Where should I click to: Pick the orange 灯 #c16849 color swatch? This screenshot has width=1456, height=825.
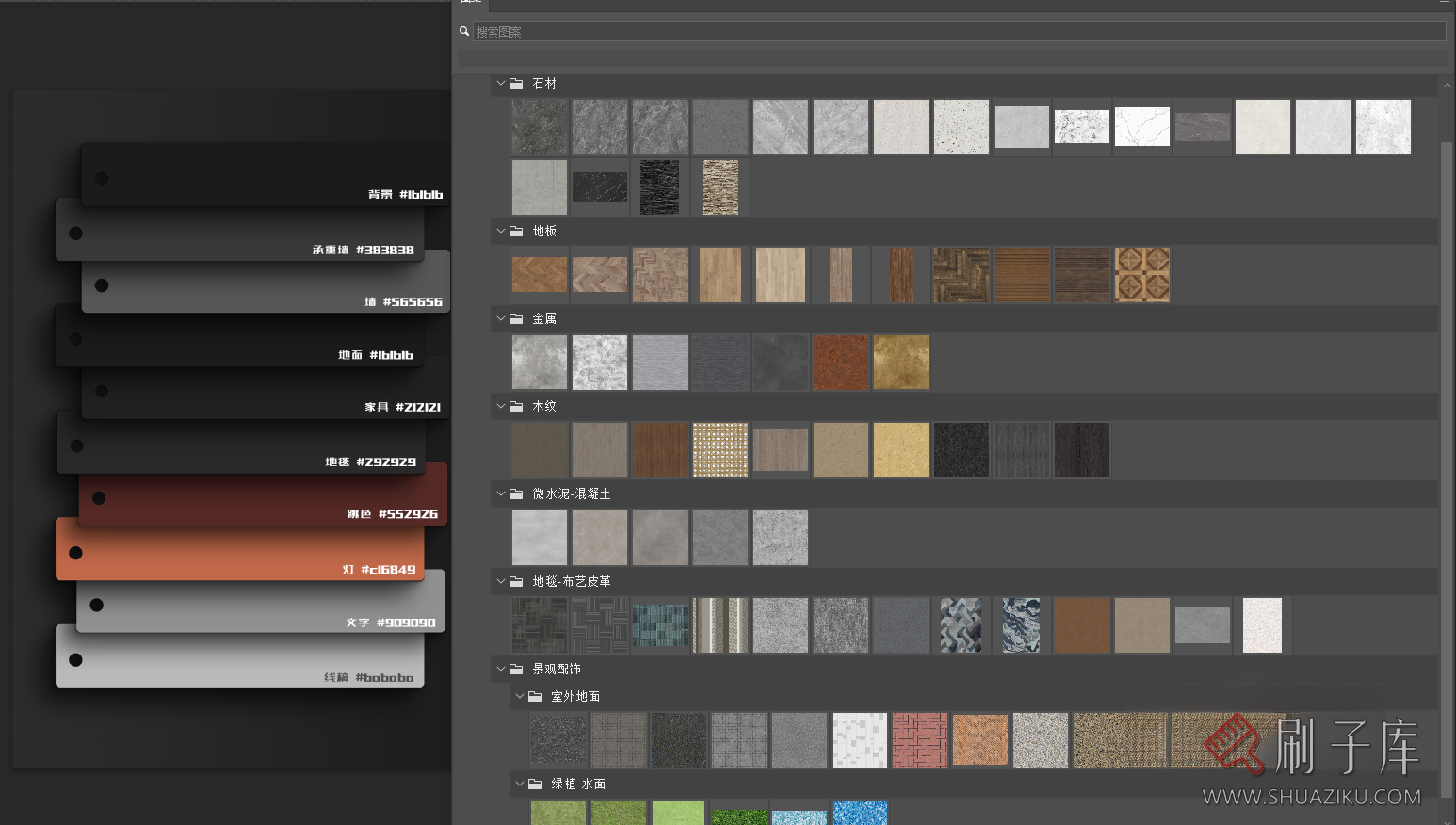[x=240, y=554]
